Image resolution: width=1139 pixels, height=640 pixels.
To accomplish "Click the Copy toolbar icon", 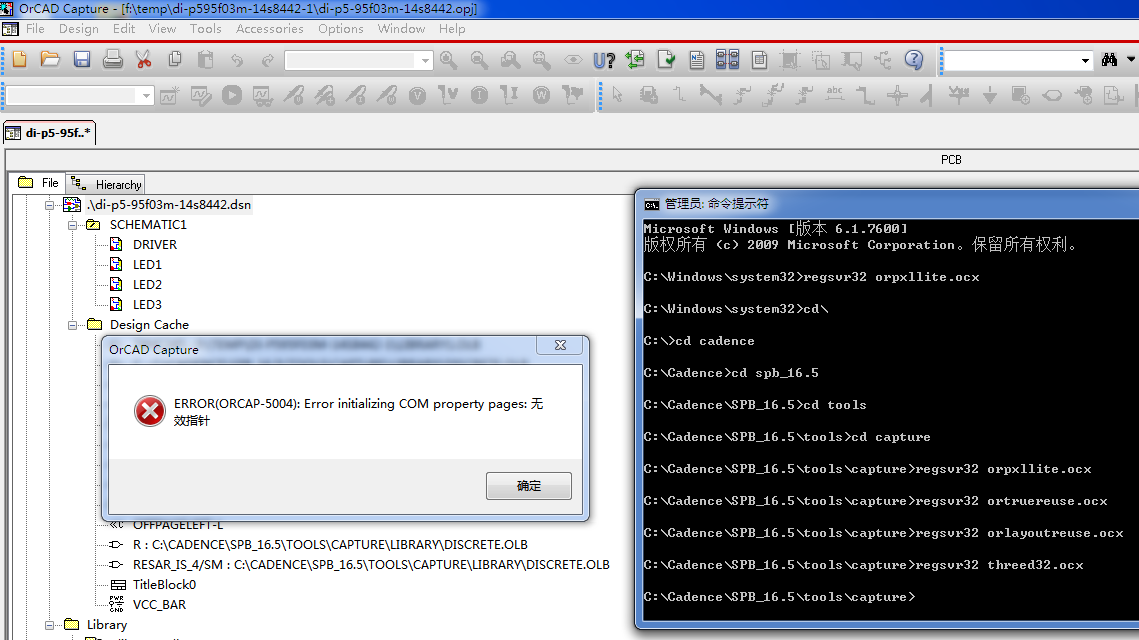I will click(175, 60).
